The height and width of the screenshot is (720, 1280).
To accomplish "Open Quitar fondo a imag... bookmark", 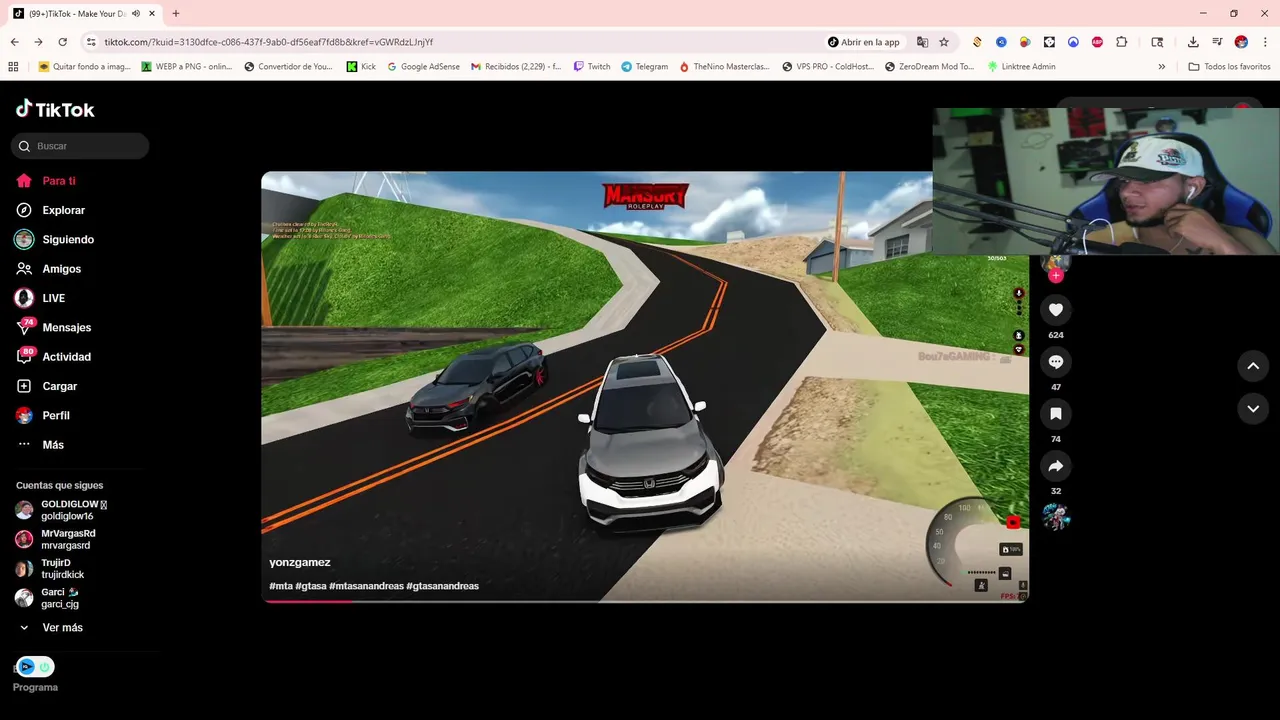I will 85,67.
